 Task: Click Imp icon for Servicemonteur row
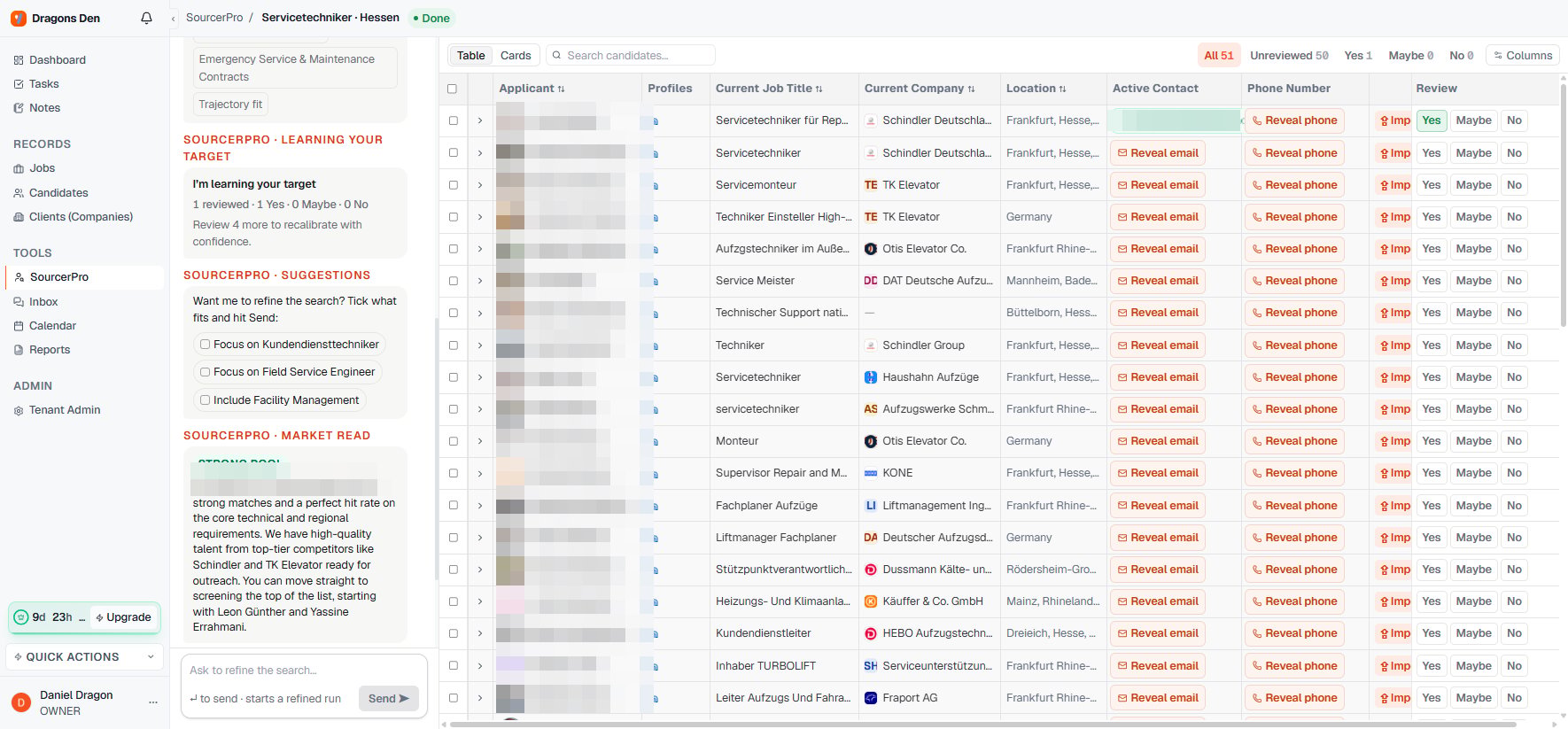click(1394, 185)
